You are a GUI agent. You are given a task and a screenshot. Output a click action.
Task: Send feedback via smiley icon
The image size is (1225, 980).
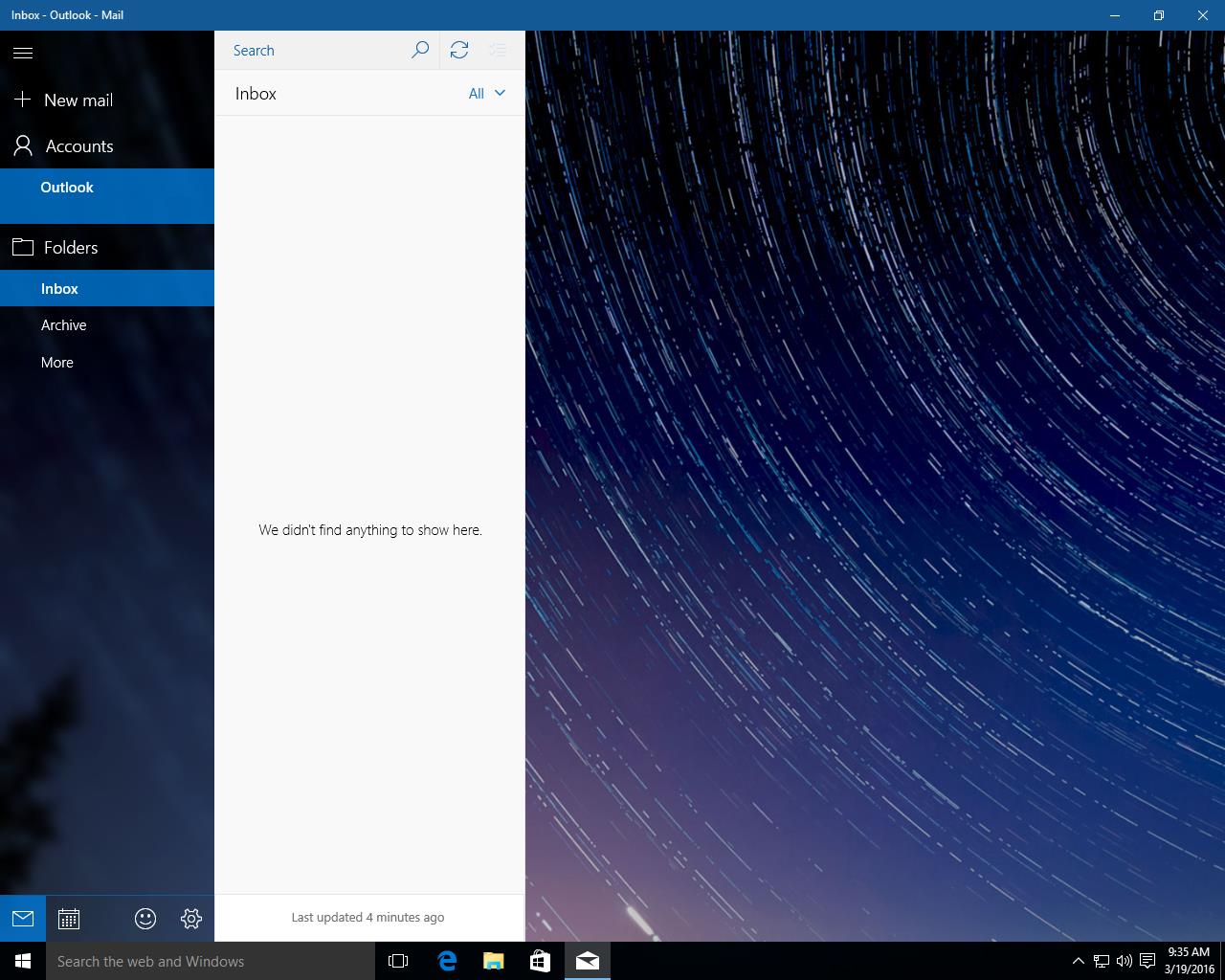point(145,919)
